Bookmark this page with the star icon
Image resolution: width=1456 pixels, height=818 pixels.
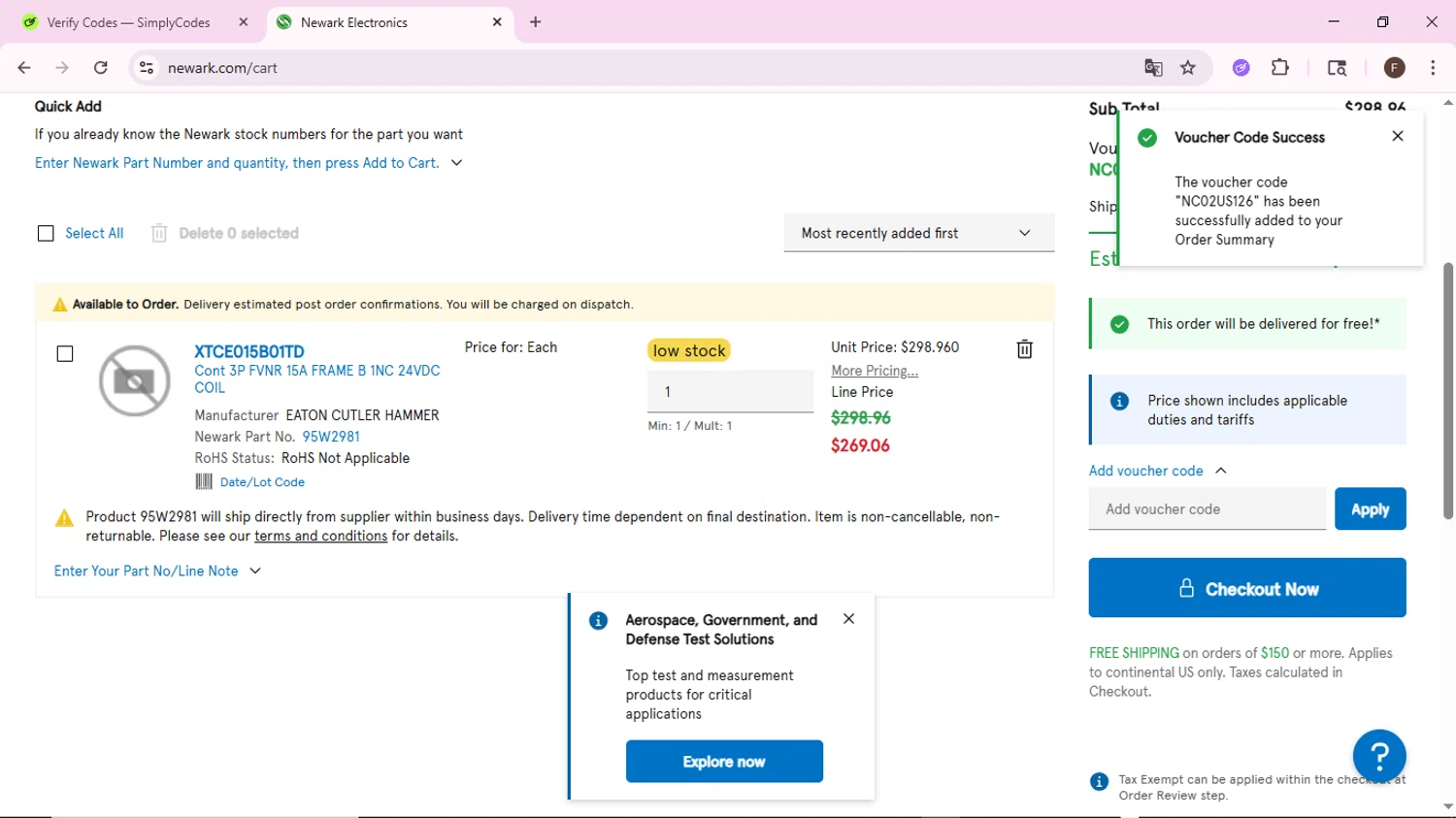tap(1188, 68)
